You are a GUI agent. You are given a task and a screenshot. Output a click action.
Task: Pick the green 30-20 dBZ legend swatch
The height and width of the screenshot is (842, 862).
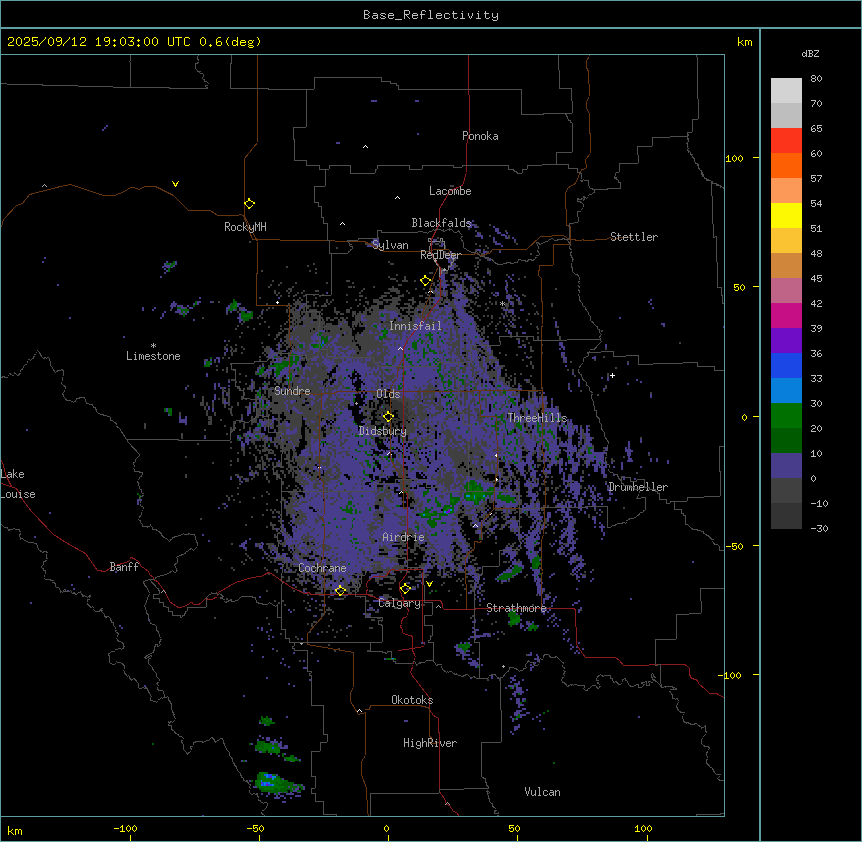click(786, 416)
